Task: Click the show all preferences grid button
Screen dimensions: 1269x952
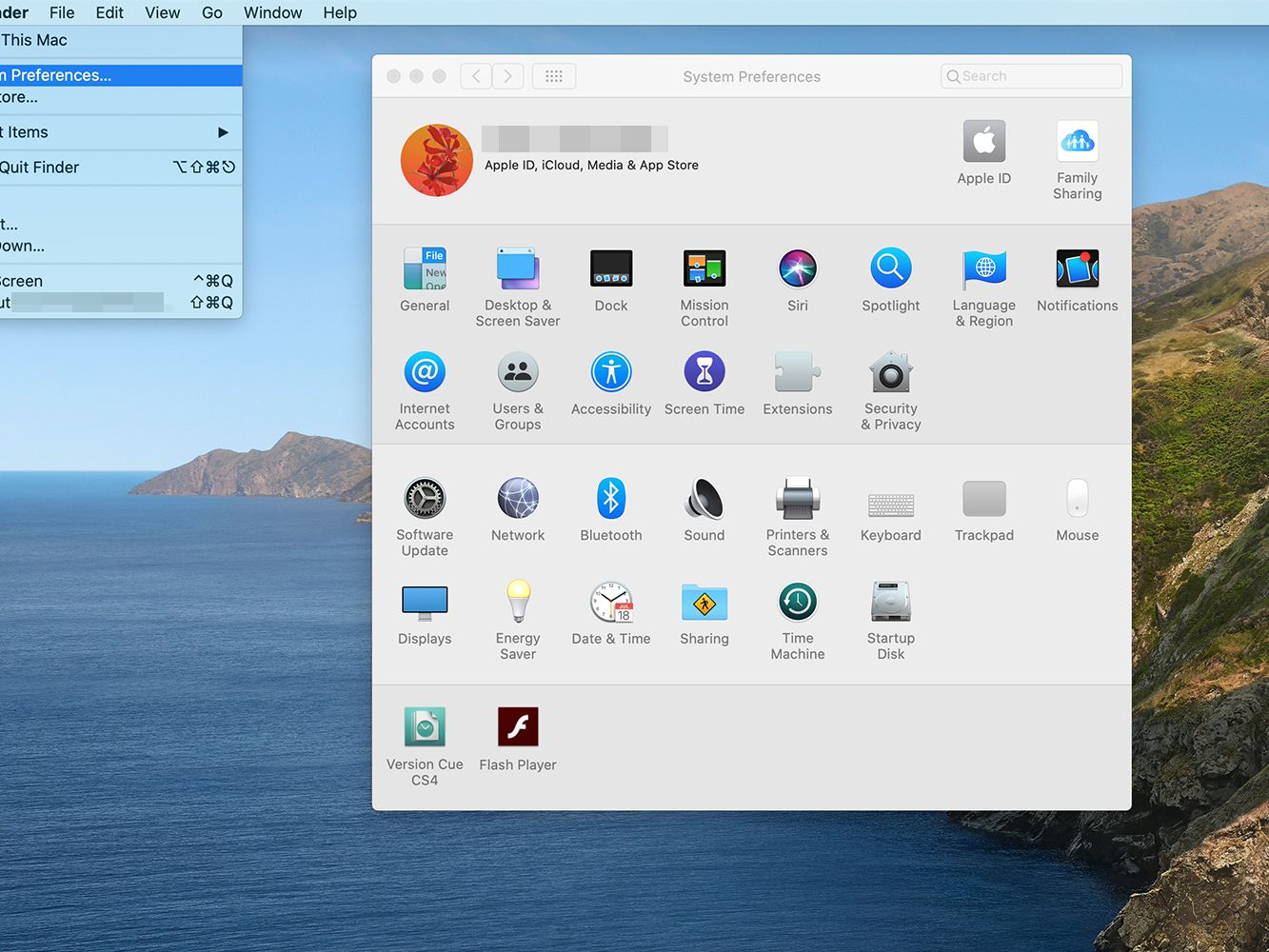Action: click(x=553, y=76)
